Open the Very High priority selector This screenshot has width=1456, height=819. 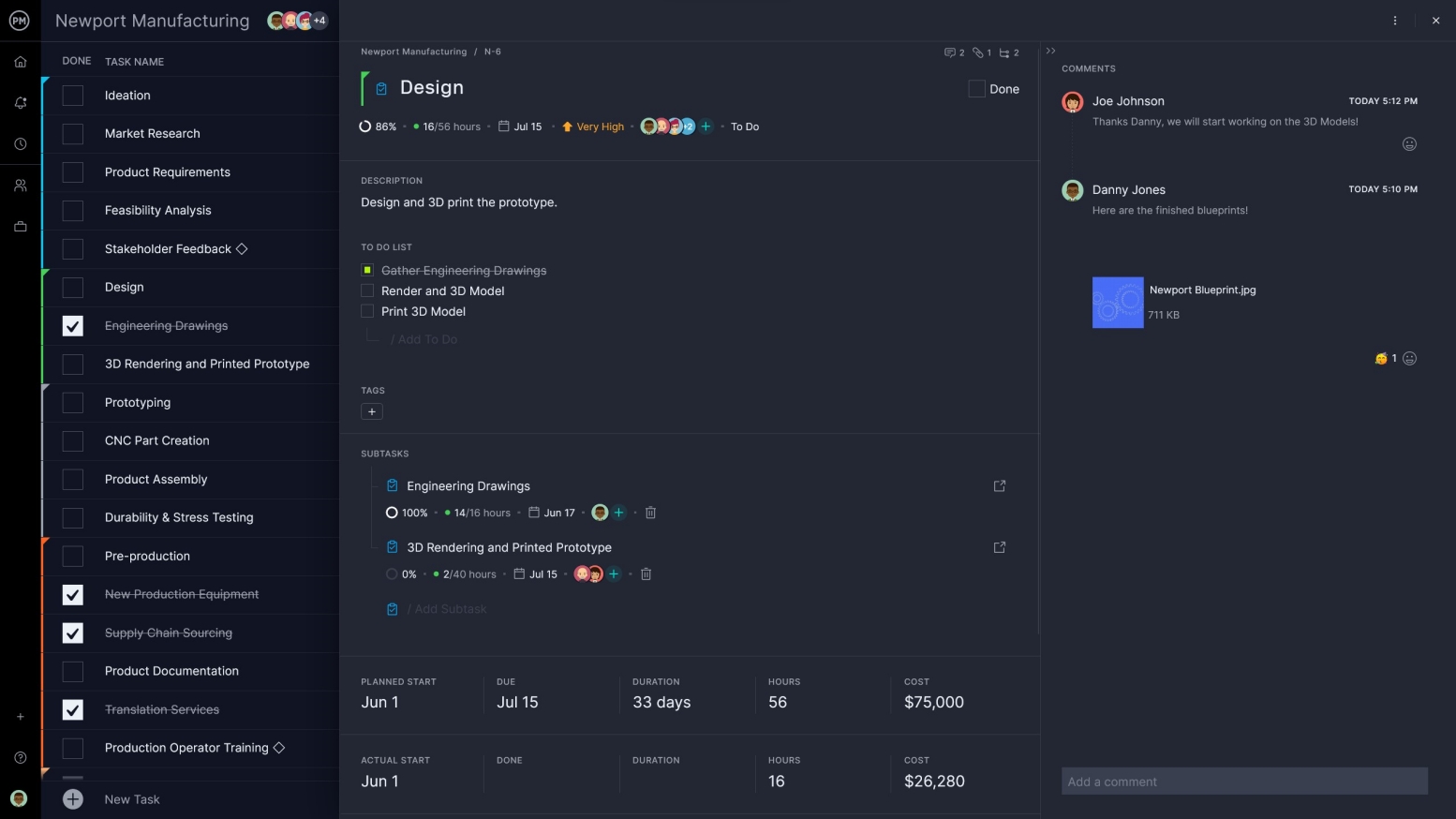[593, 127]
